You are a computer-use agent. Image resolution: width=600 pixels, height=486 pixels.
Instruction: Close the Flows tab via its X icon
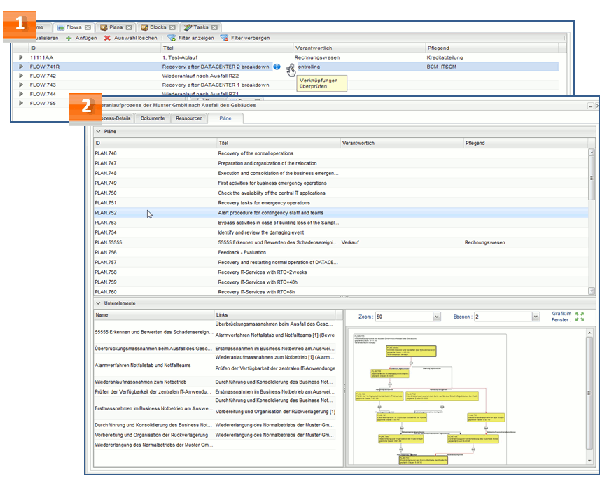tap(88, 28)
